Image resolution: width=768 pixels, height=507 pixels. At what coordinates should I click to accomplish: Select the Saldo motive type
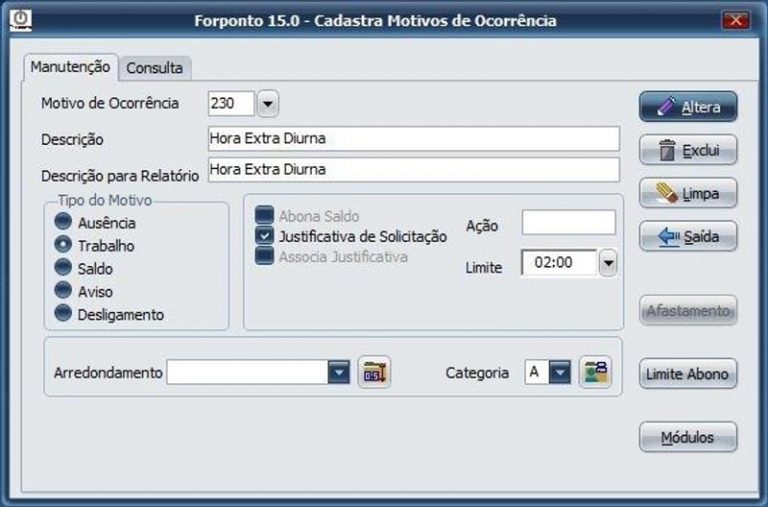(x=64, y=268)
